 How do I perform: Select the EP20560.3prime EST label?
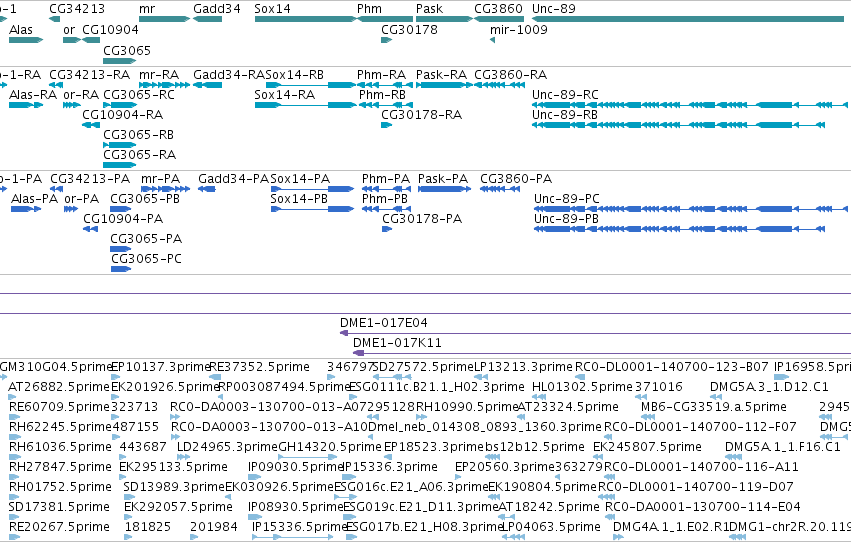pos(505,467)
